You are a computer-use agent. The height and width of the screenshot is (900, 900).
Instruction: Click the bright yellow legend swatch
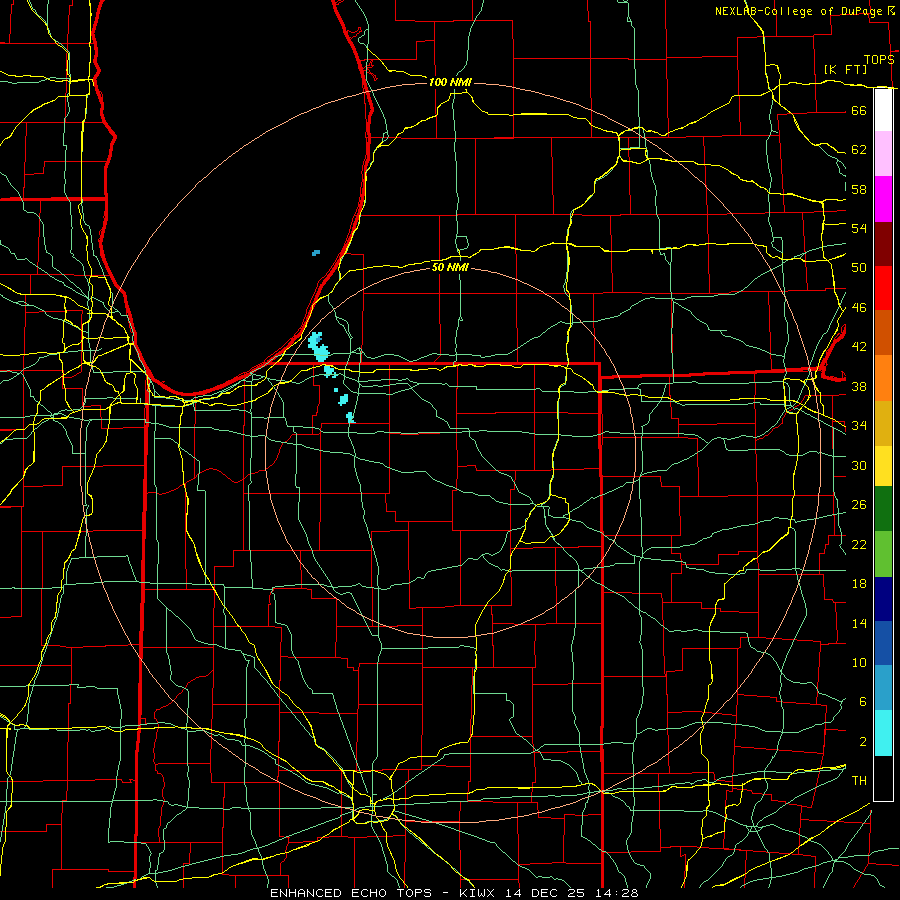(883, 466)
